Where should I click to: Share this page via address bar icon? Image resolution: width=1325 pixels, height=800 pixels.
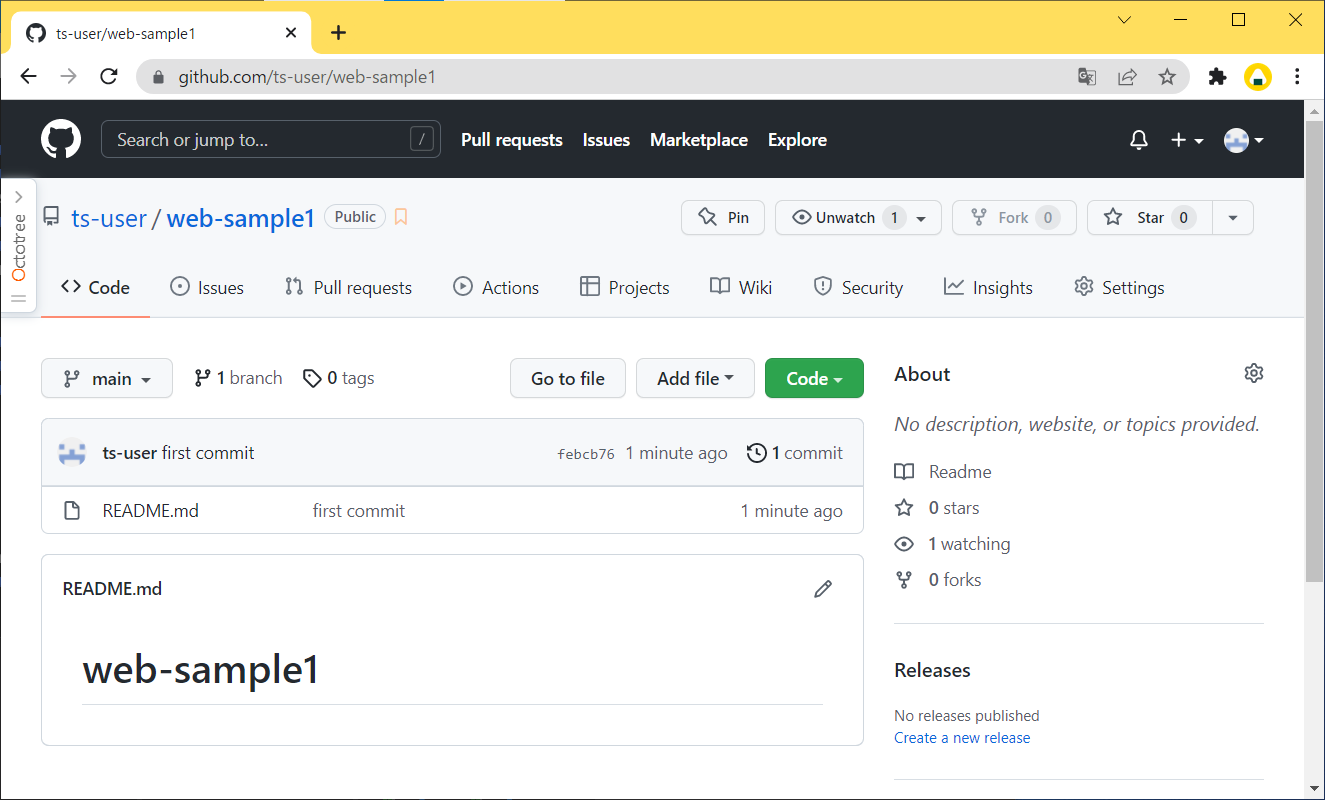(x=1127, y=77)
